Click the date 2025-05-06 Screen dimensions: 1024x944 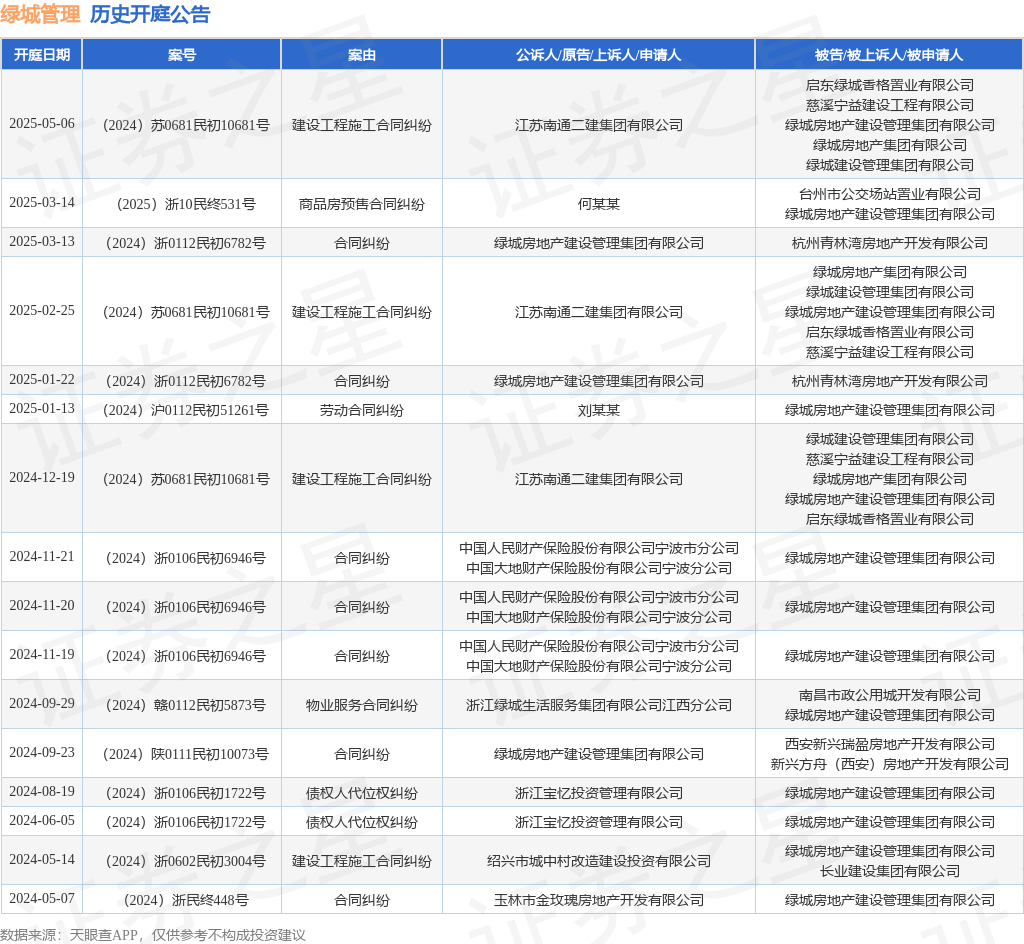pyautogui.click(x=42, y=123)
